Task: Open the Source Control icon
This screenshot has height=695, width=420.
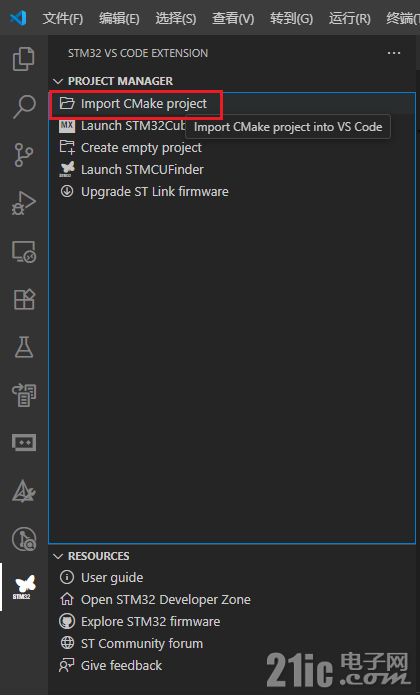Action: click(x=23, y=155)
